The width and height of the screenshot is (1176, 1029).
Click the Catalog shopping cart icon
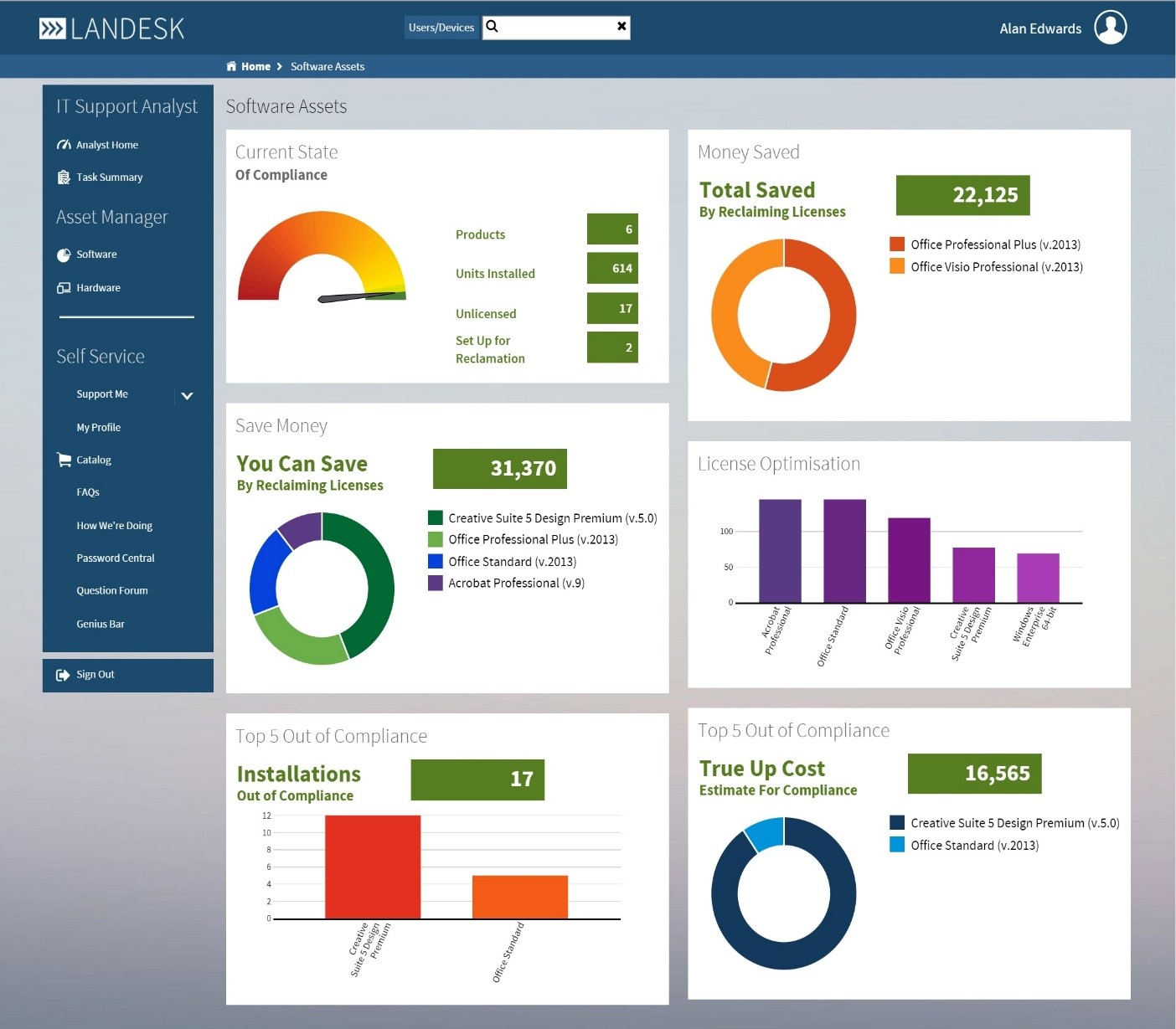[x=64, y=460]
